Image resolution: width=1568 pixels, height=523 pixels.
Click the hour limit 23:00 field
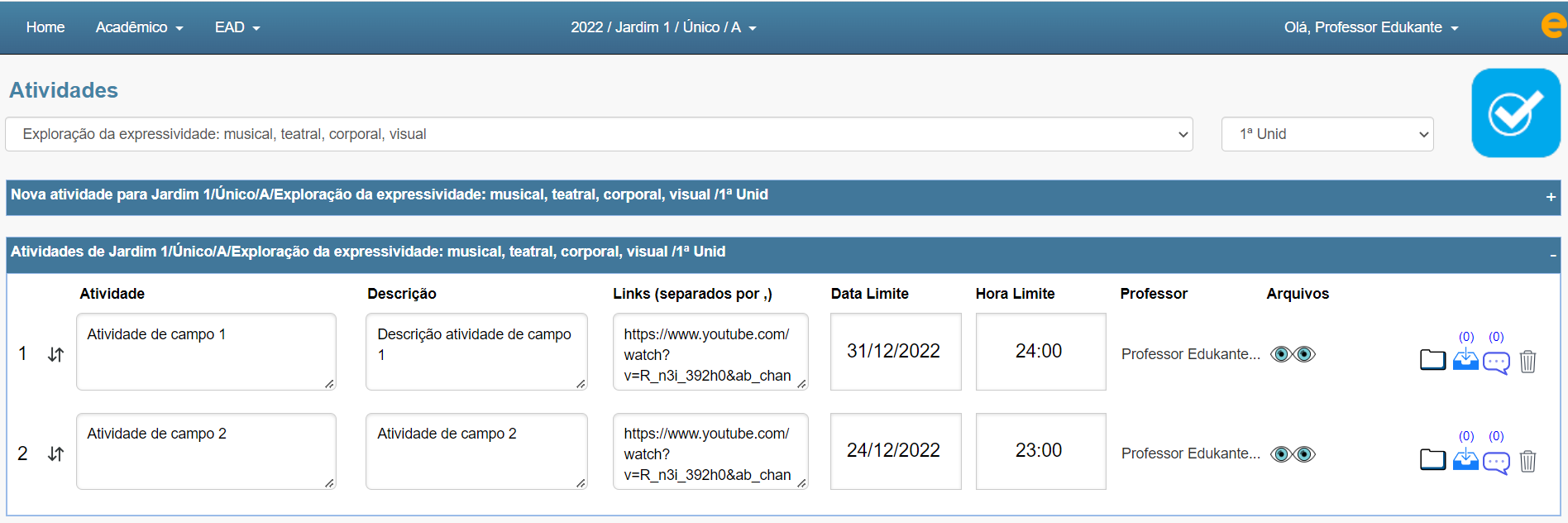point(1040,451)
